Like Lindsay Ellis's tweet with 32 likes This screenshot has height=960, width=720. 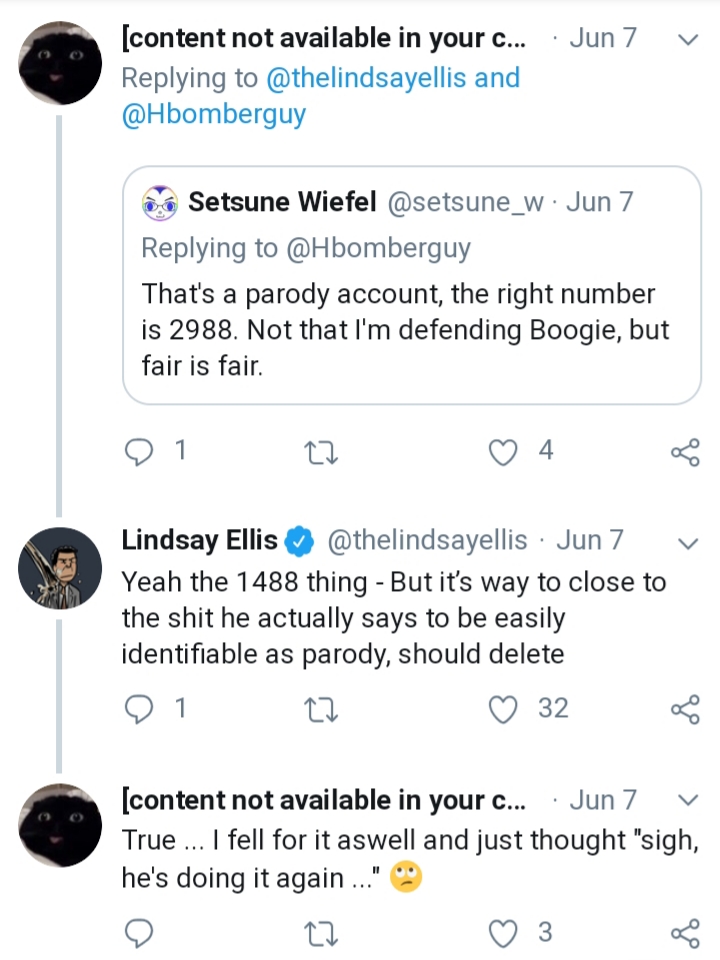[503, 710]
